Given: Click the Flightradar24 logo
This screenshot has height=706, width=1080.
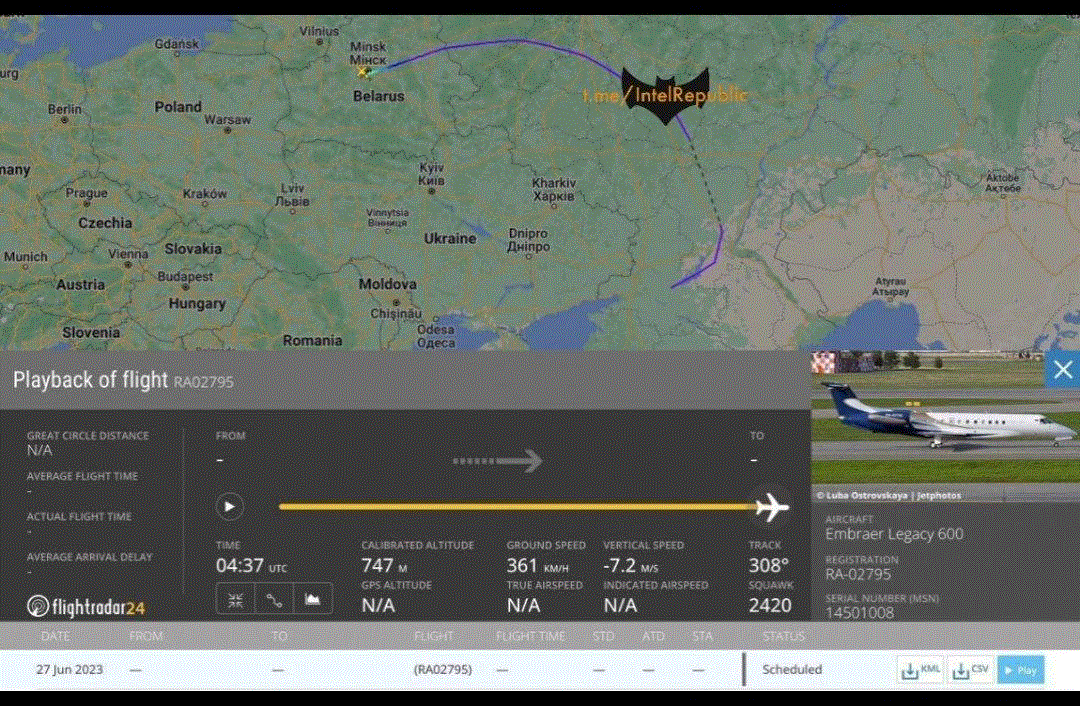Looking at the screenshot, I should [86, 606].
